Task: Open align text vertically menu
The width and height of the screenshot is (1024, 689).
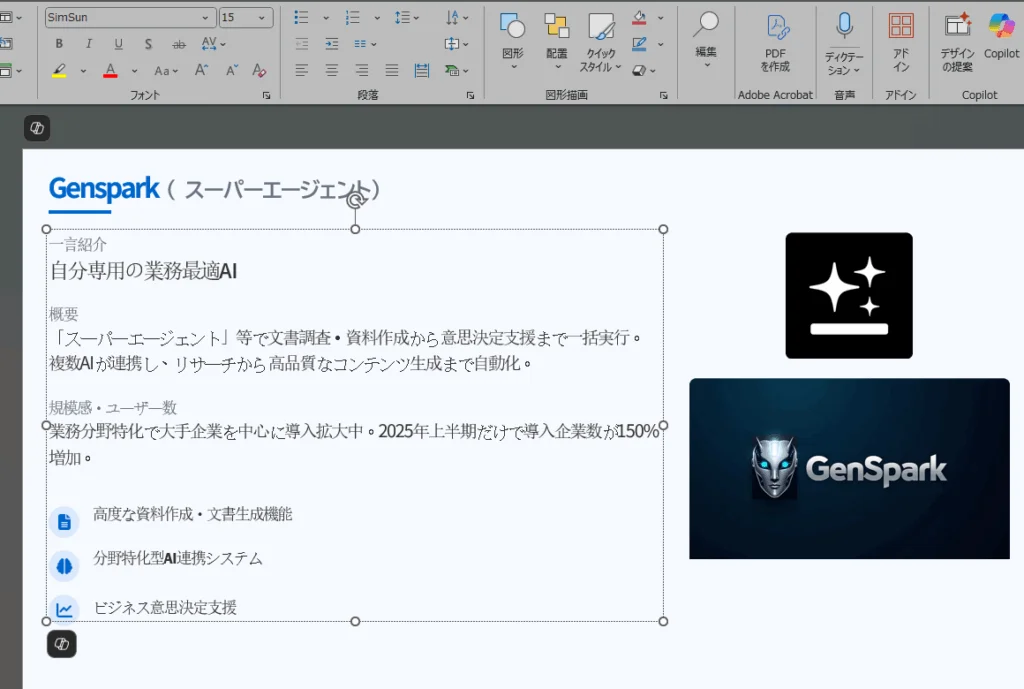Action: tap(456, 44)
